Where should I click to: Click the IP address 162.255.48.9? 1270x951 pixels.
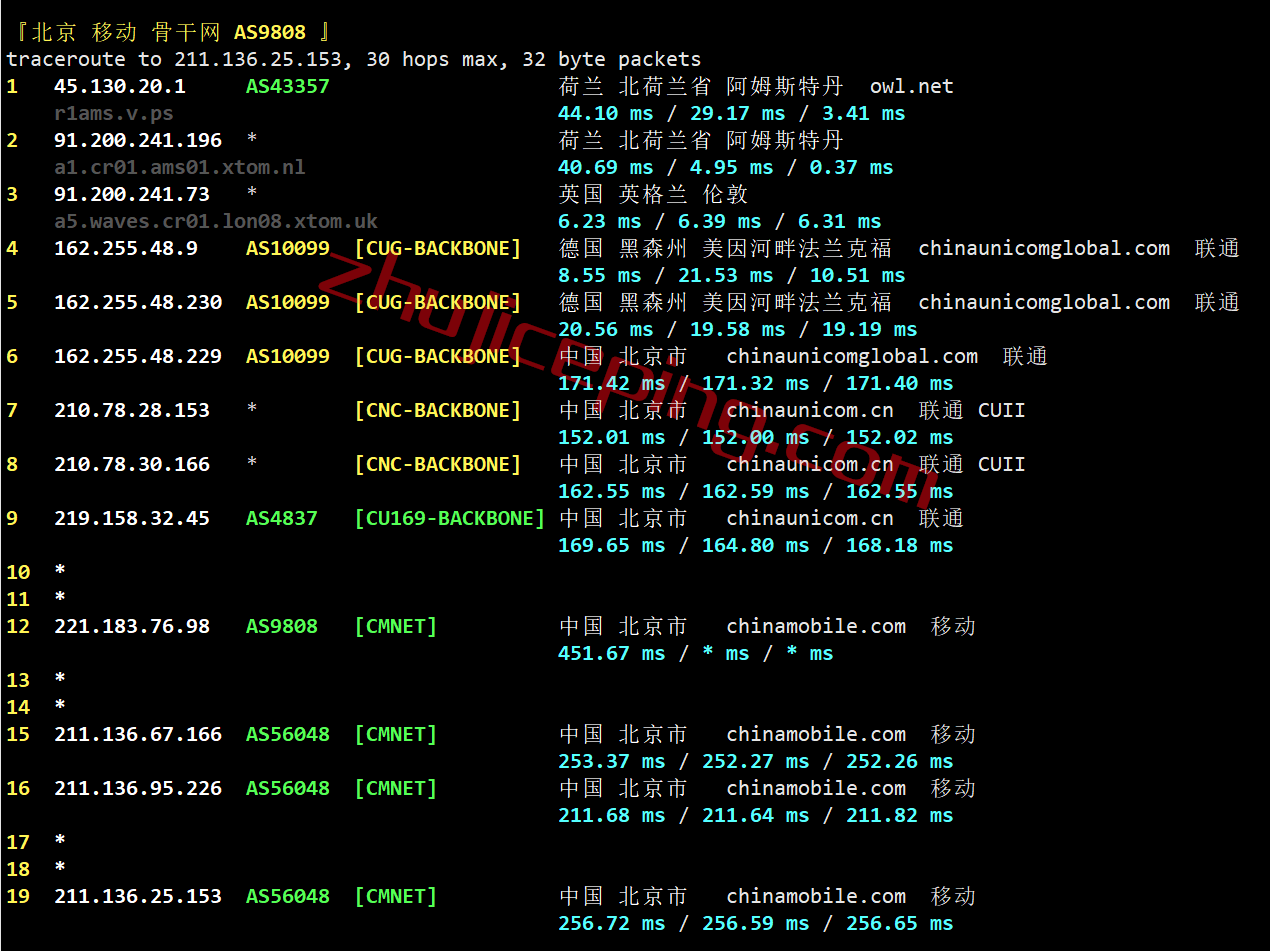click(x=126, y=248)
